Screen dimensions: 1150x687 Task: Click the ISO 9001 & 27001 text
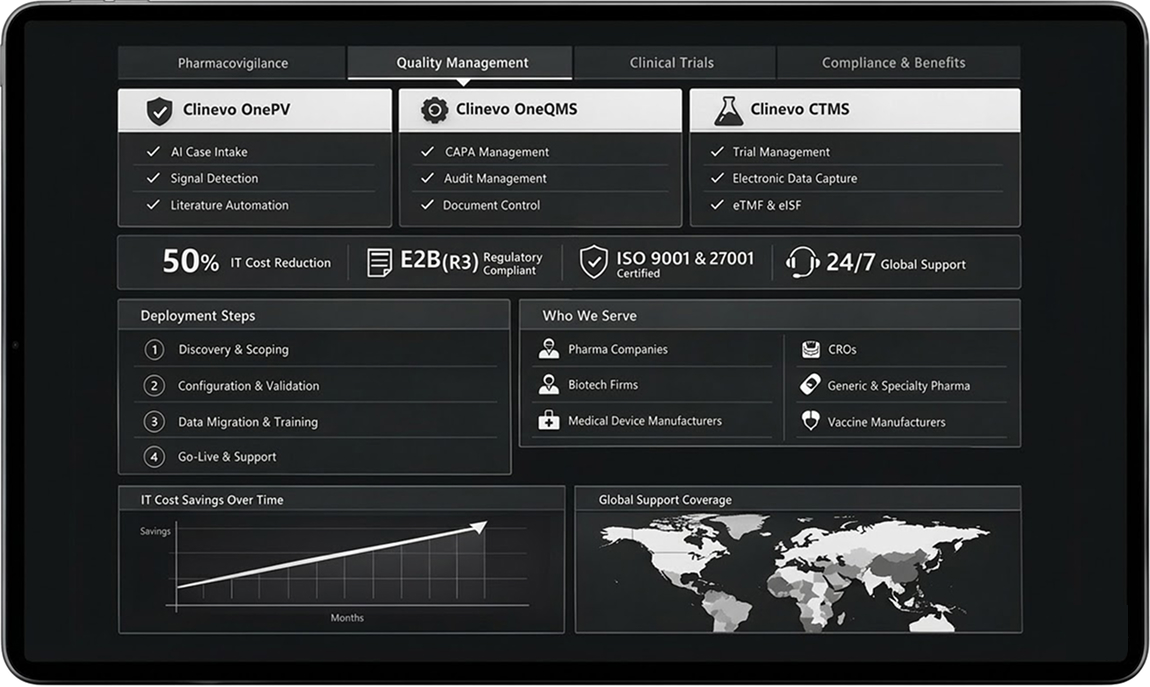[x=684, y=258]
